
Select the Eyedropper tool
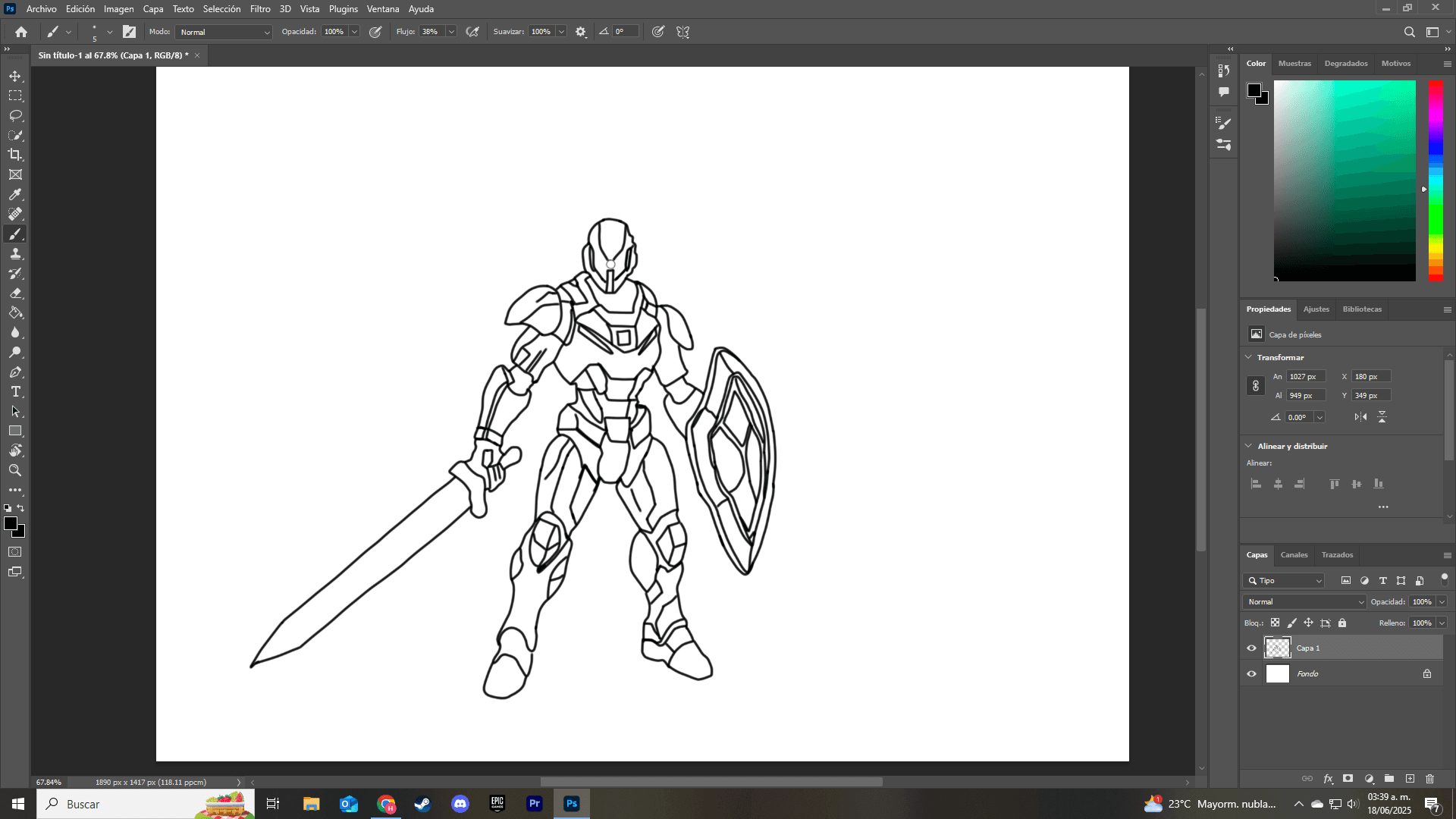[15, 195]
